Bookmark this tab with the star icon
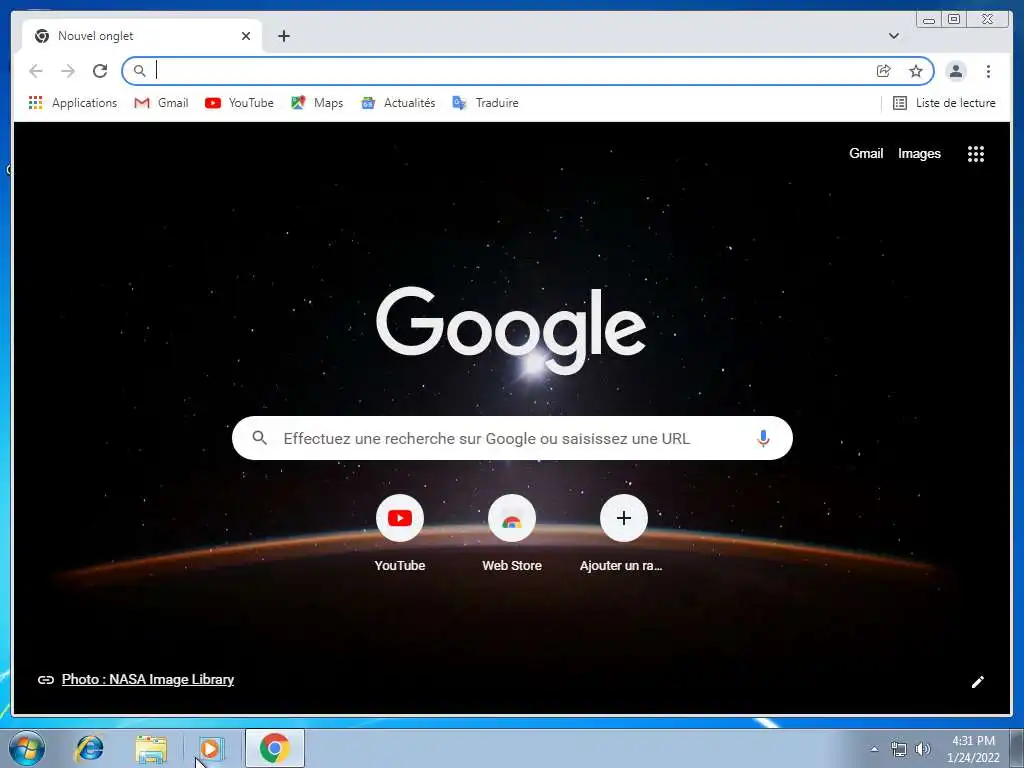The height and width of the screenshot is (768, 1024). pos(916,71)
